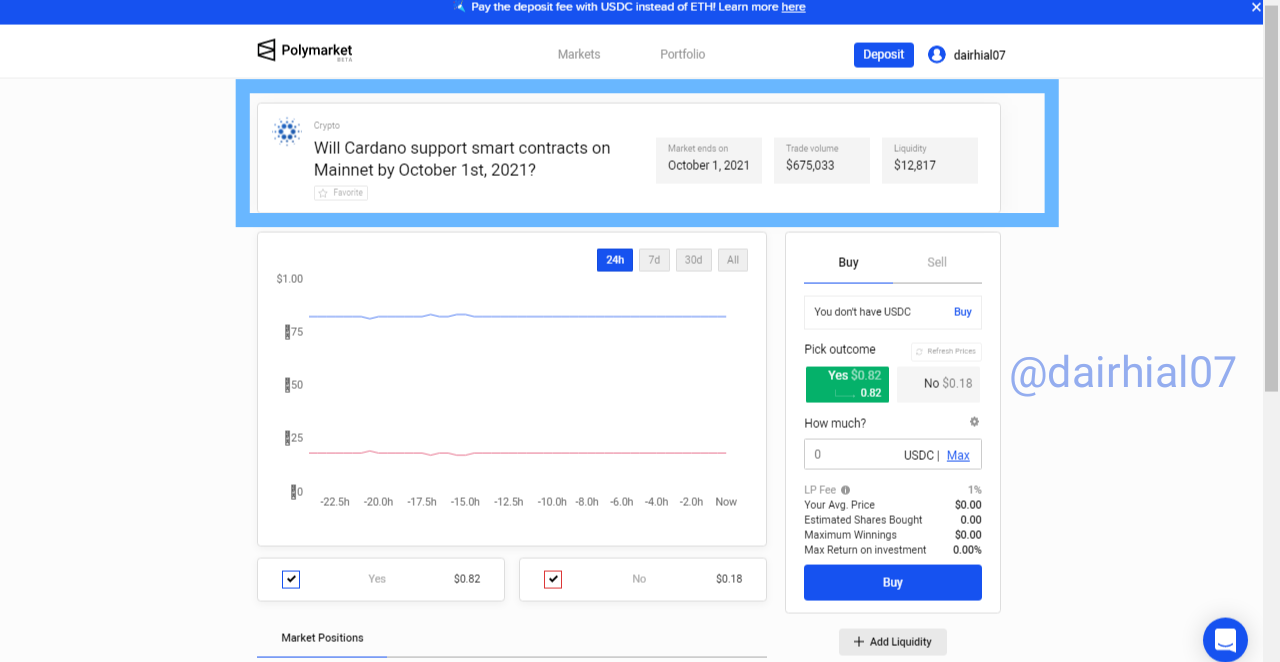Click the Liquidity $12,817 box
The width and height of the screenshot is (1280, 662).
[930, 160]
